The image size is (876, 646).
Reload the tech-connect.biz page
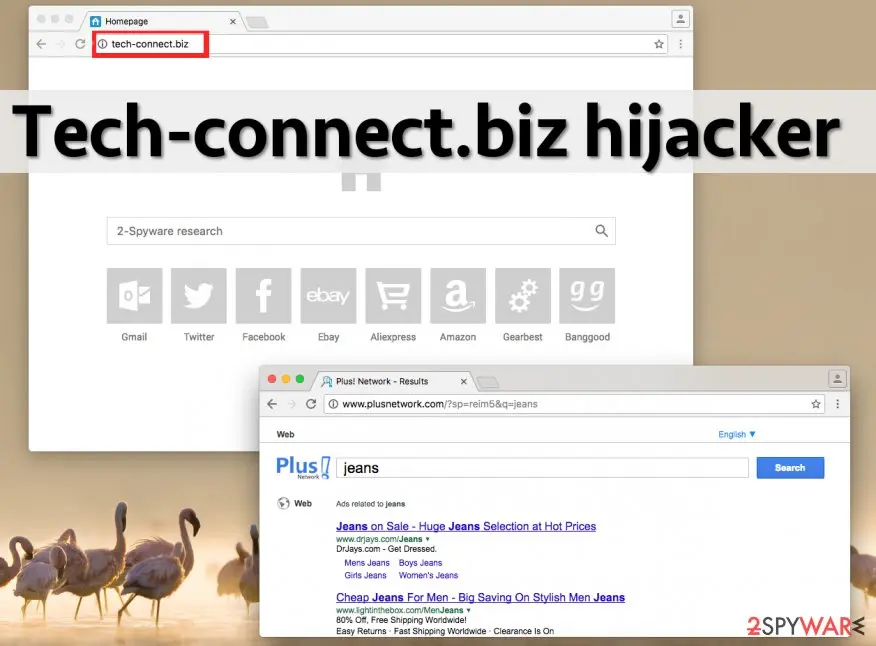pos(80,44)
